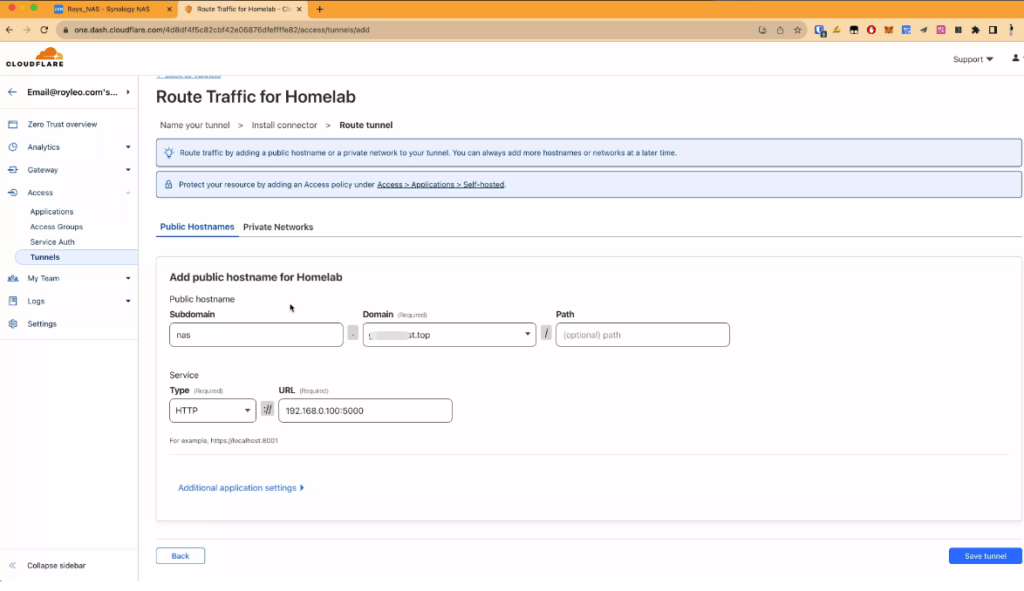Click the Subdomain field containing nas
This screenshot has height=591, width=1024.
[x=255, y=334]
